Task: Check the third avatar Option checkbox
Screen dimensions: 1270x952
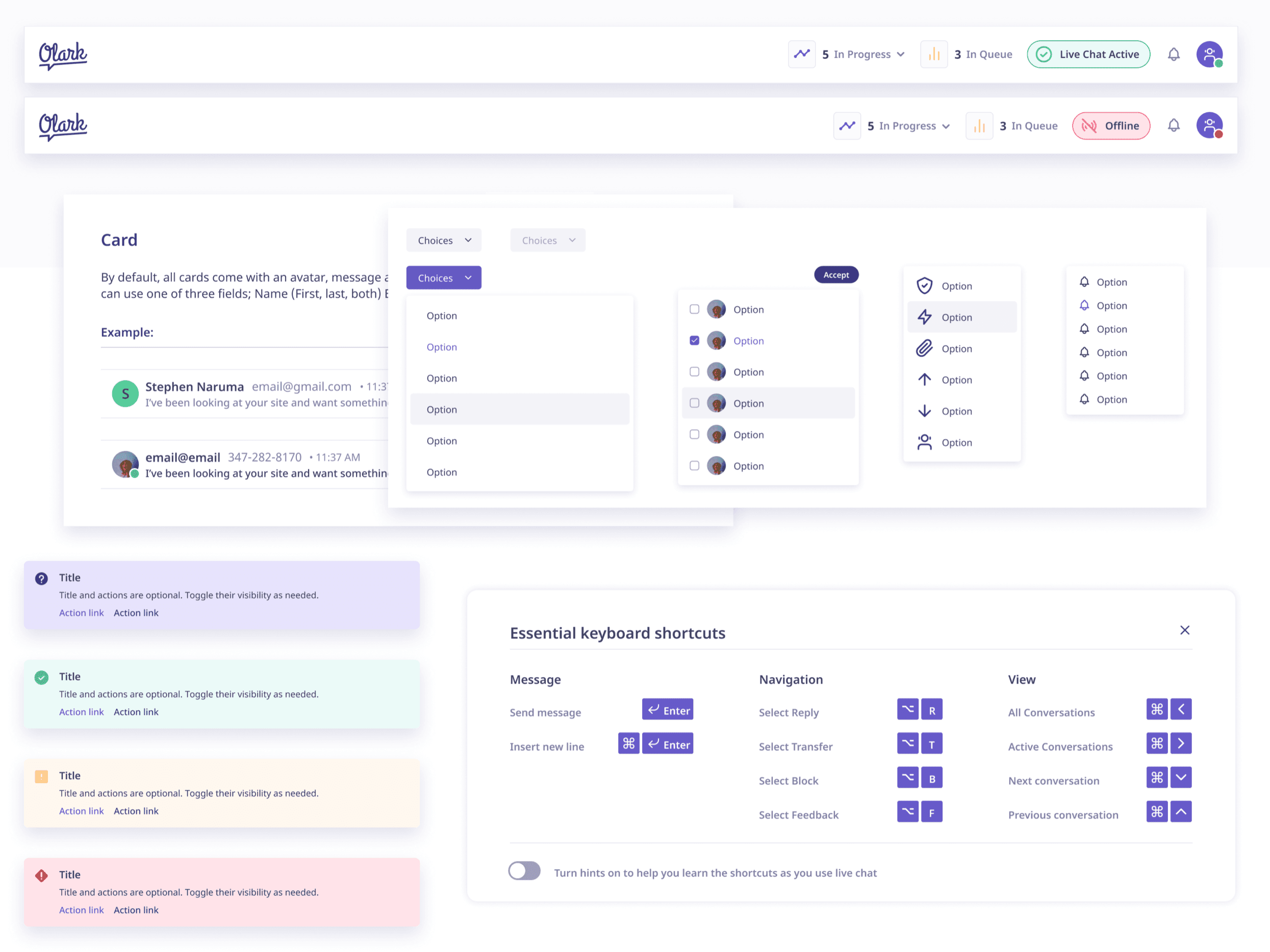Action: click(694, 371)
